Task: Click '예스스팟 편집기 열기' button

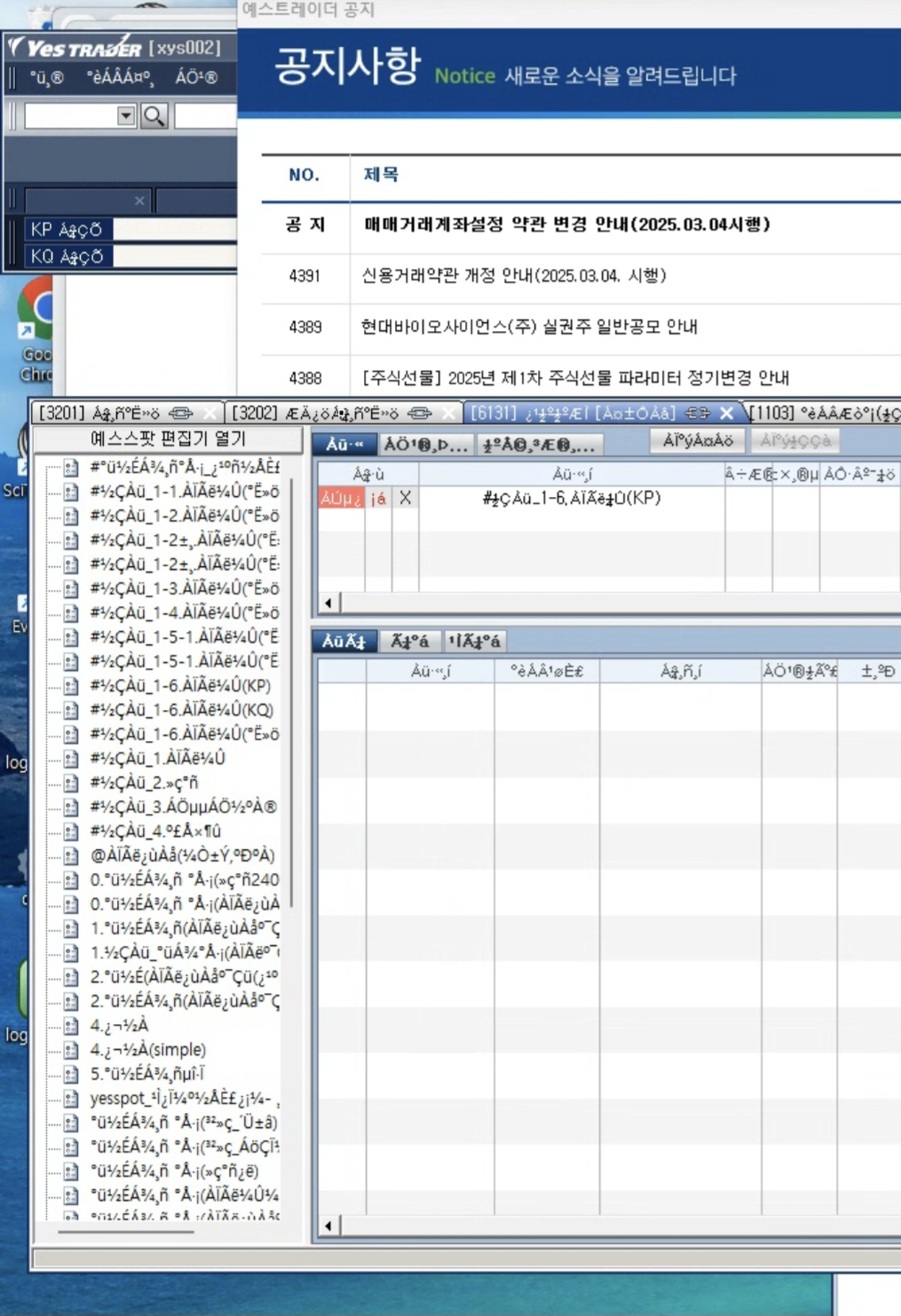Action: pos(168,439)
